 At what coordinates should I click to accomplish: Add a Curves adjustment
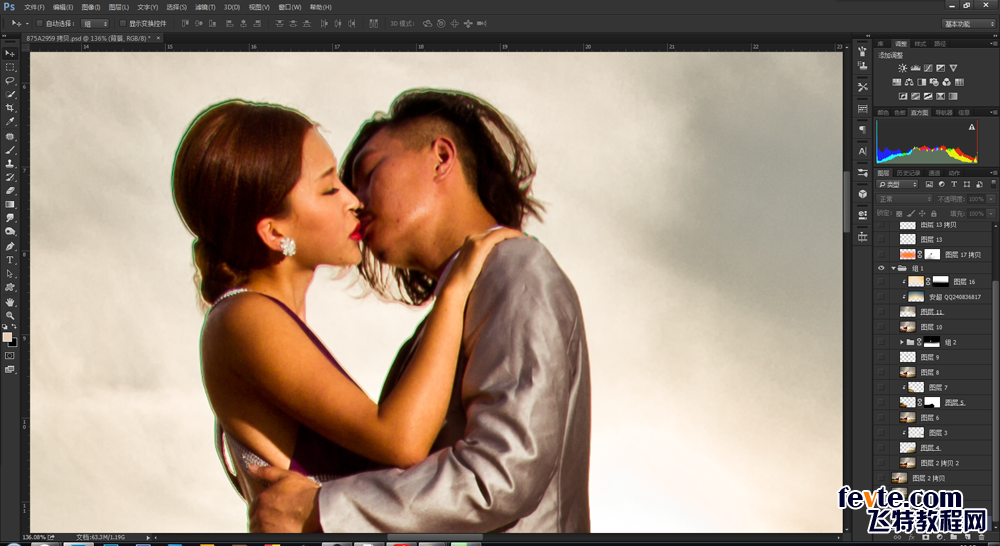coord(928,68)
